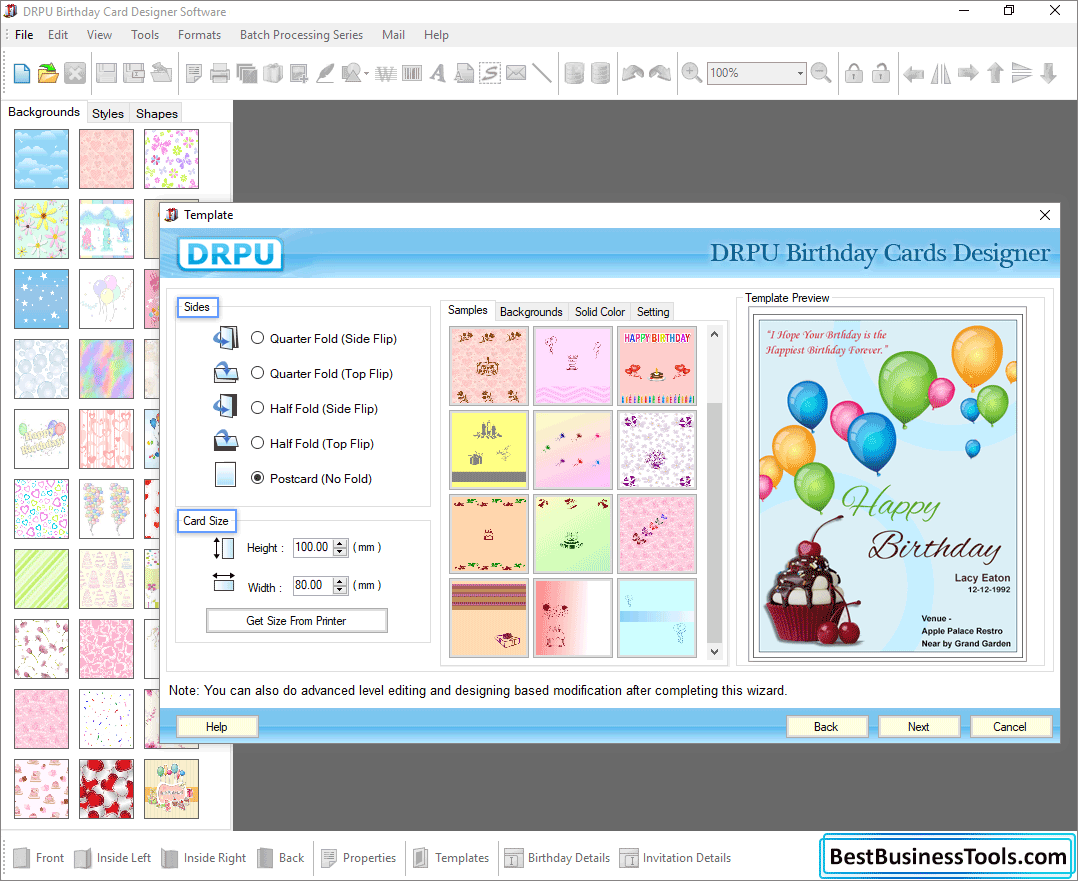Screen dimensions: 1078x881
Task: Select the red hearts background swatch
Action: click(x=106, y=789)
